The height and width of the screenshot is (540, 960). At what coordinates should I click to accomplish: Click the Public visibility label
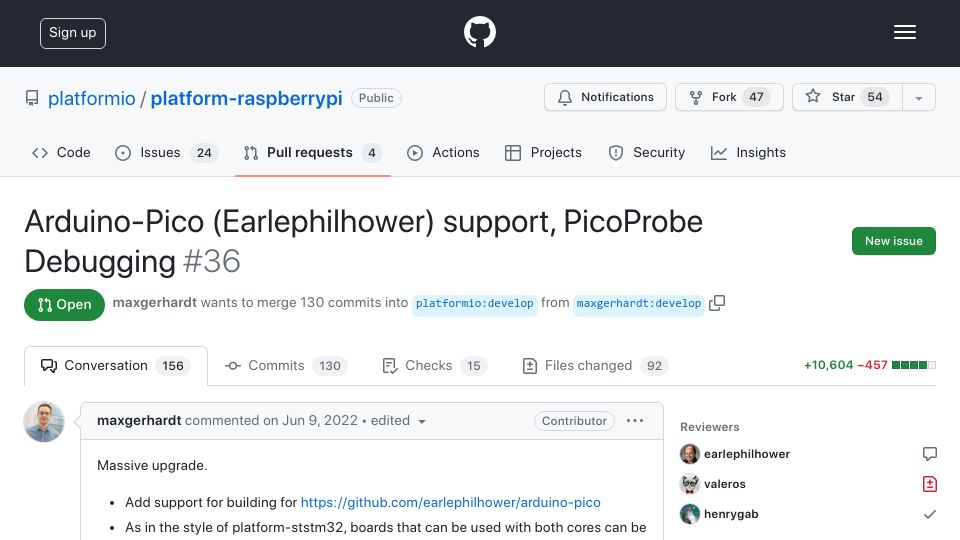376,98
